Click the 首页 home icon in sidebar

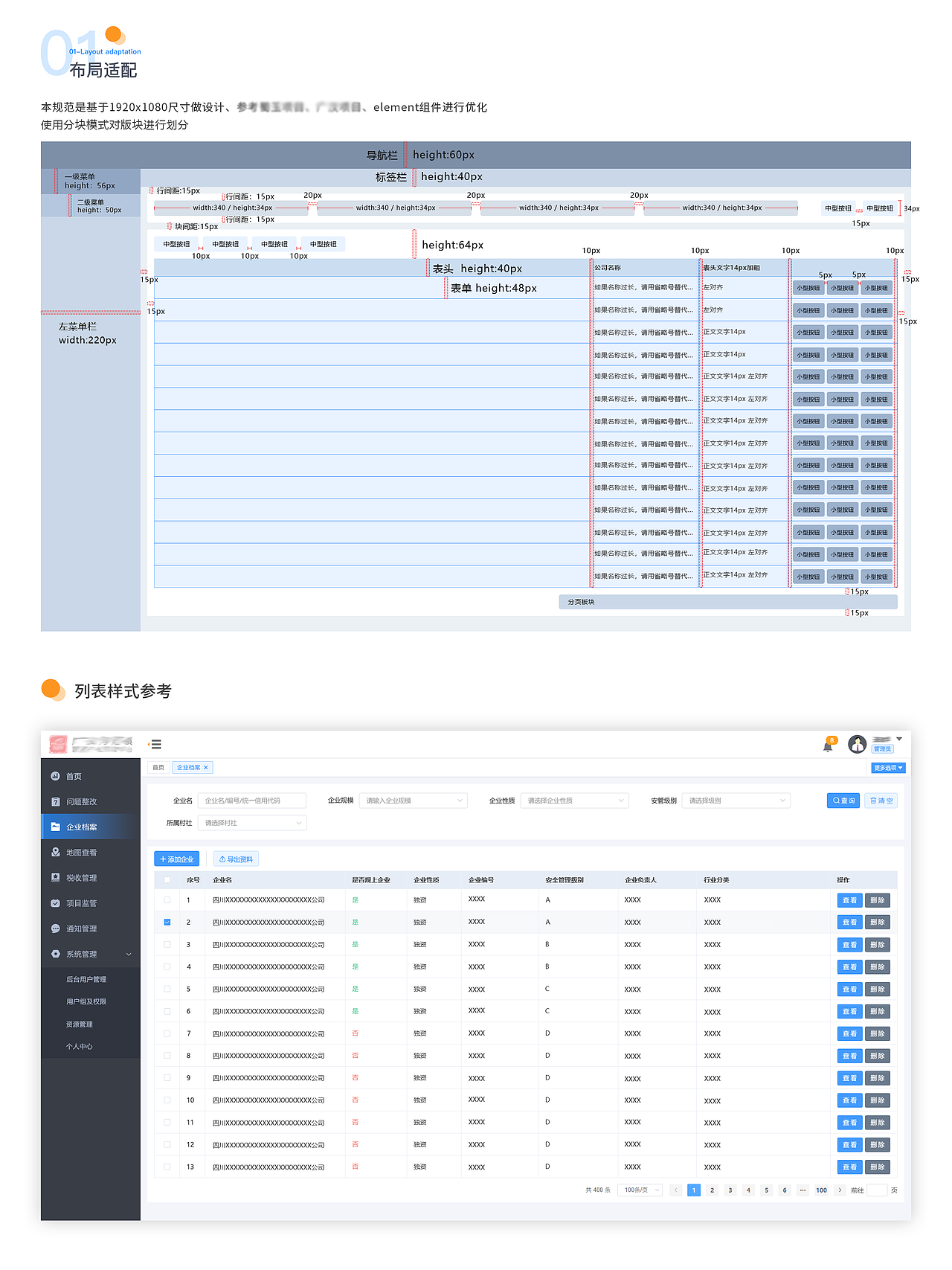click(55, 776)
